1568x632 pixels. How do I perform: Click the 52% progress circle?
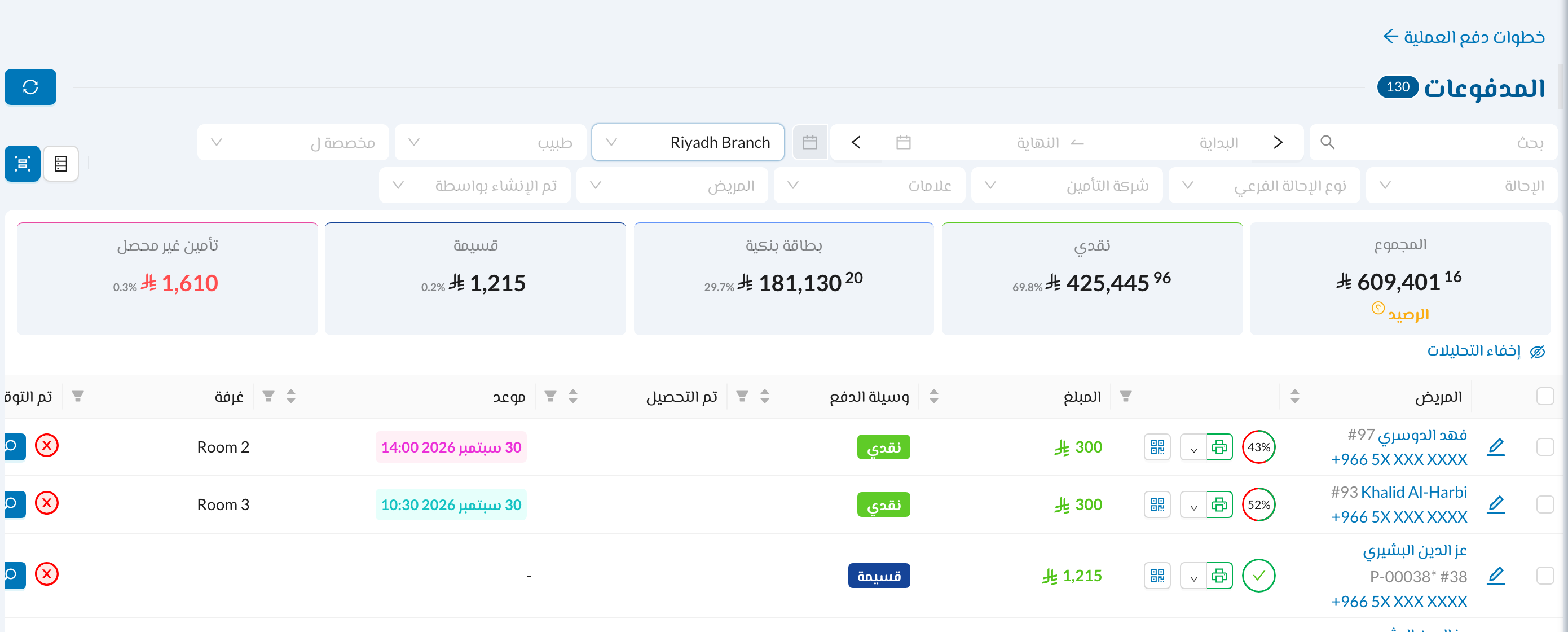pos(1258,504)
